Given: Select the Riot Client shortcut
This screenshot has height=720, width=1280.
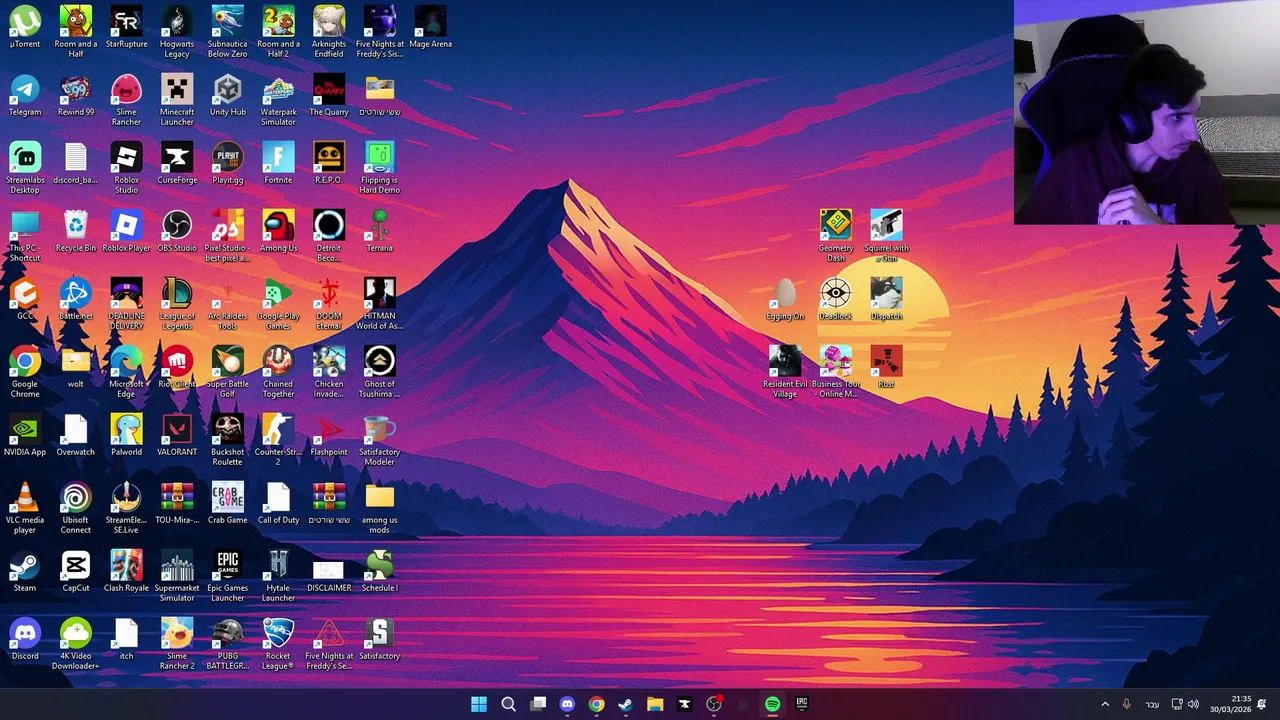Looking at the screenshot, I should [177, 368].
